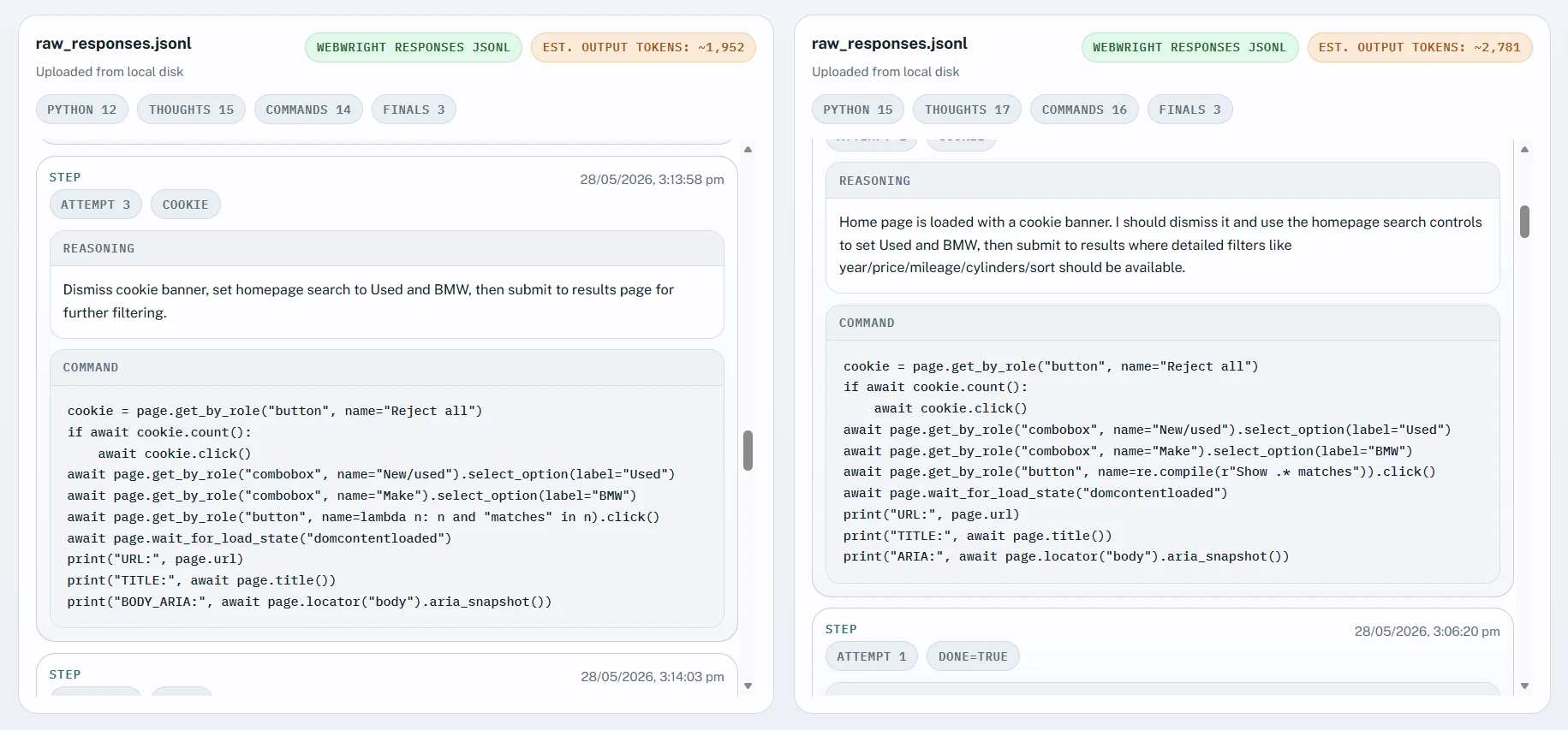The image size is (1568, 730).
Task: Select PYTHON 15 chip in right panel
Action: [858, 110]
